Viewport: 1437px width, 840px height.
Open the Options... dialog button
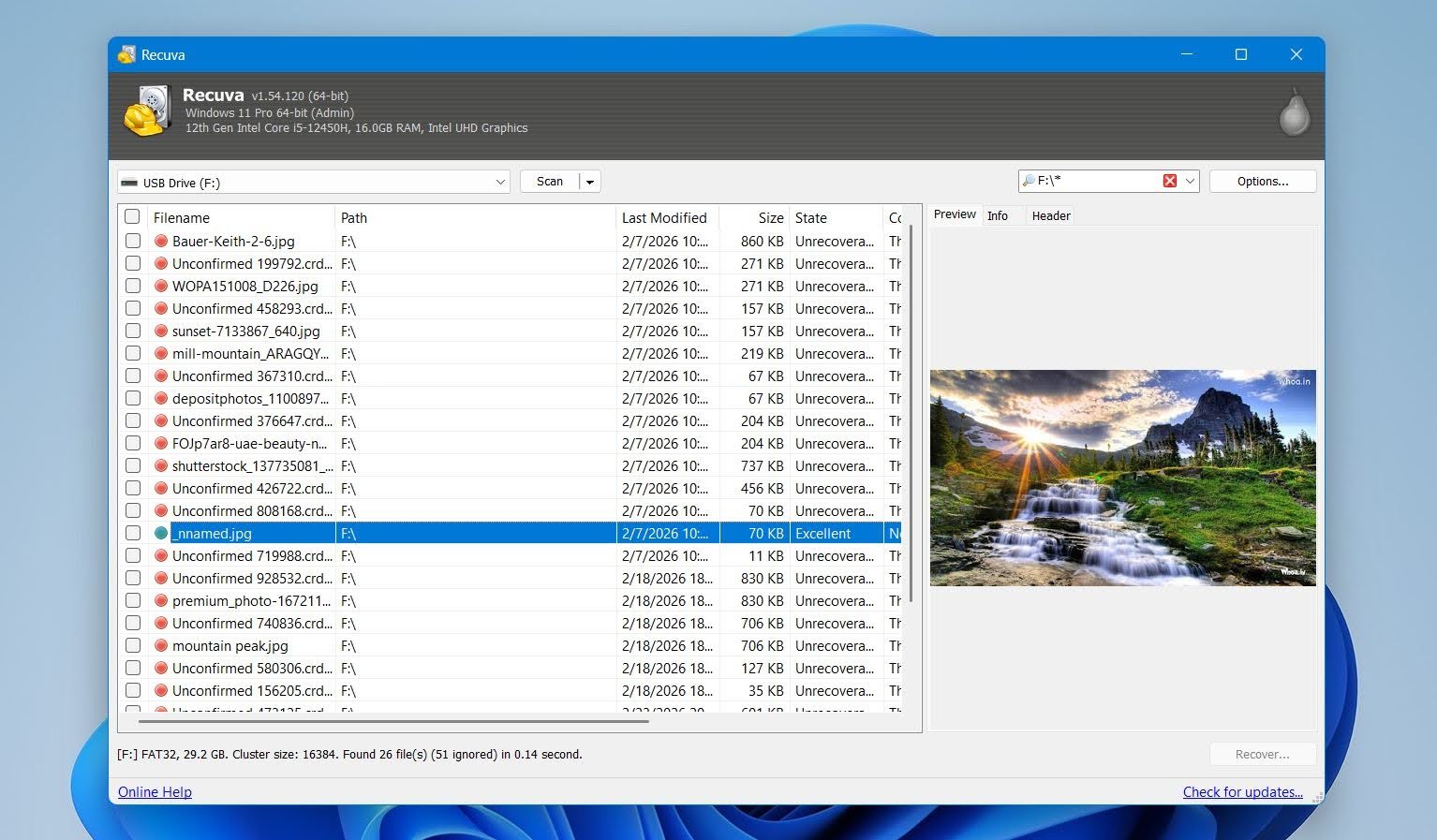tap(1263, 181)
